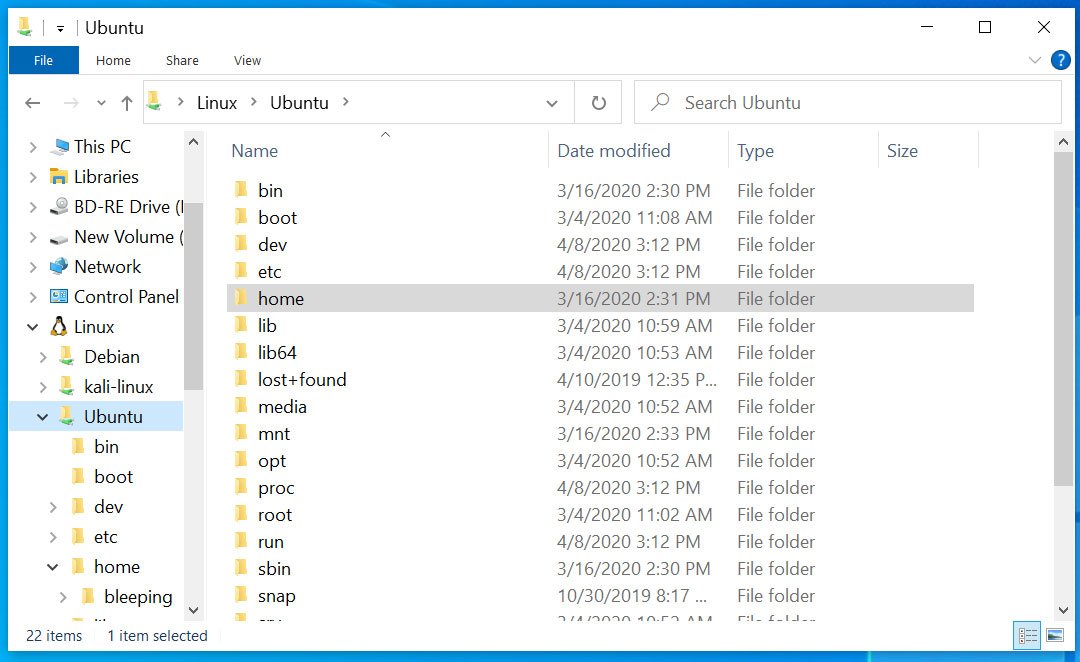
Task: Click the blue Help question mark icon
Action: (x=1061, y=60)
